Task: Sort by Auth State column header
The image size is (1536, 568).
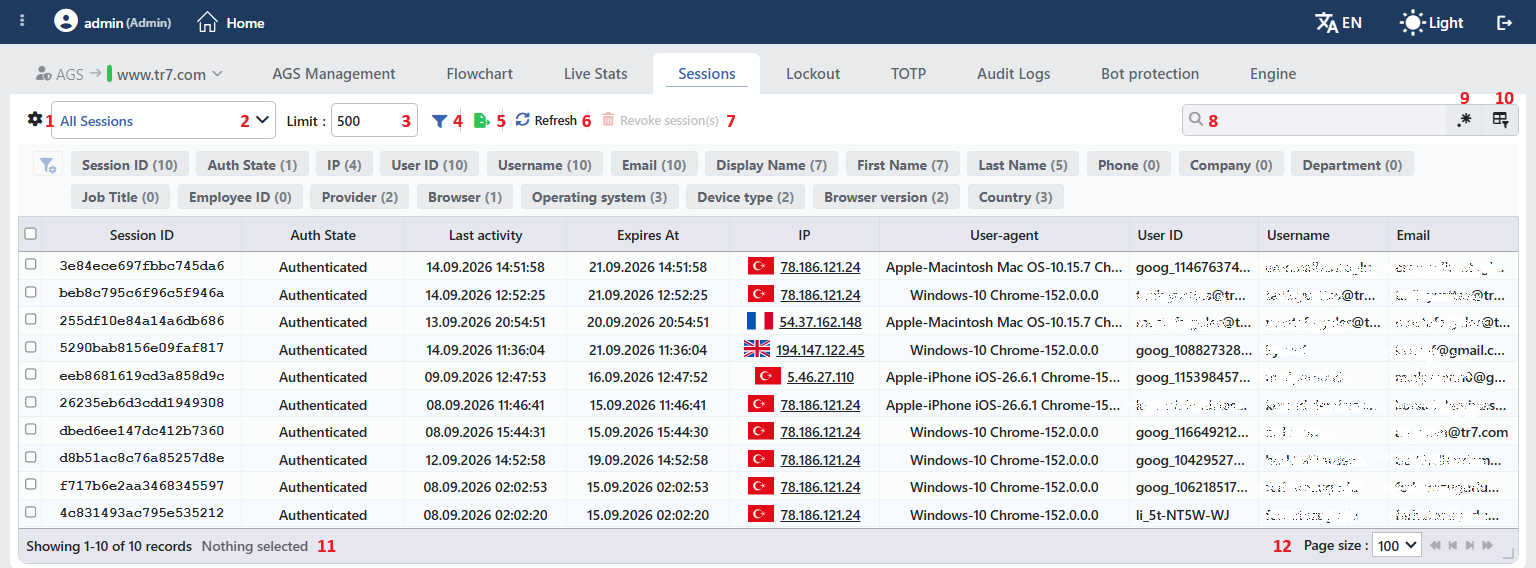Action: click(323, 235)
